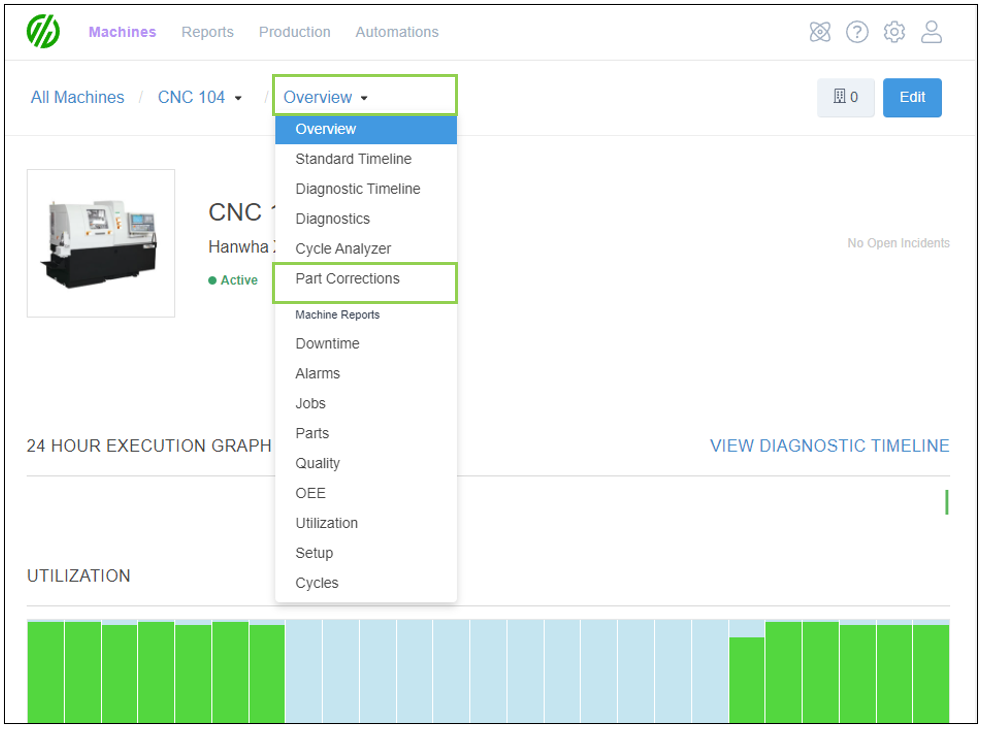984x730 pixels.
Task: Choose OEE machine report
Action: tap(366, 493)
